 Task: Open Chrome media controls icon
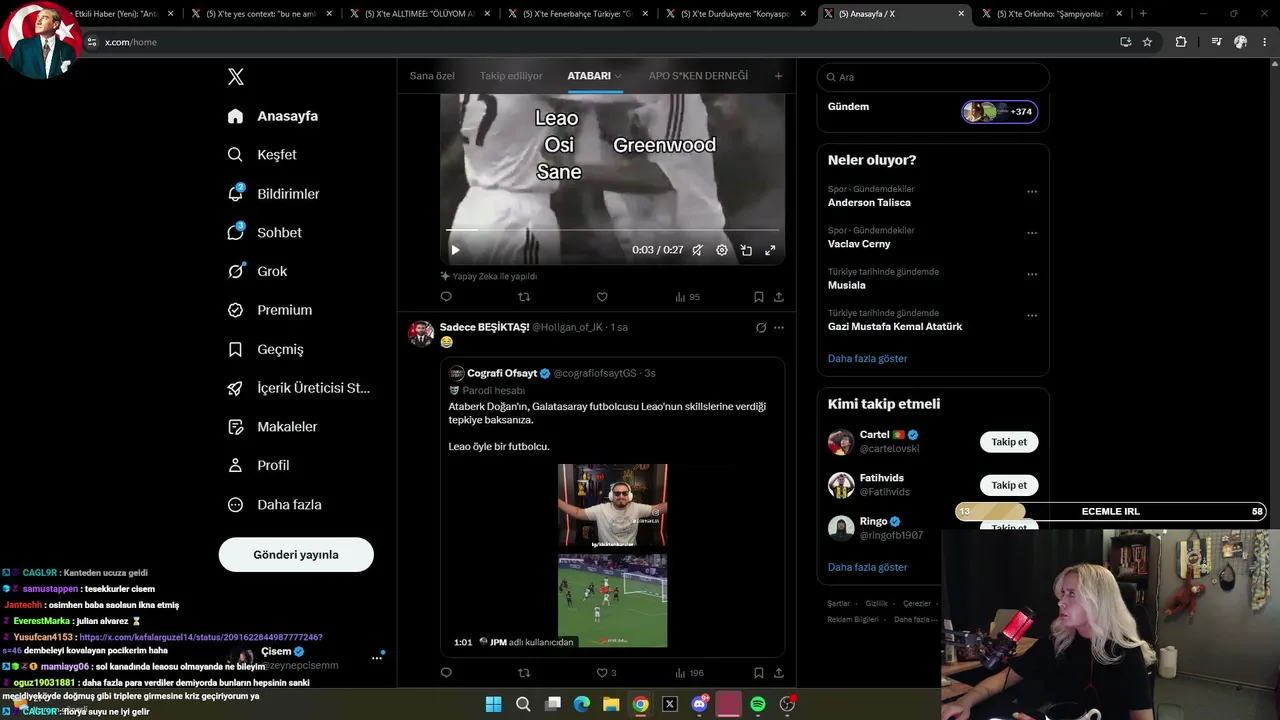click(x=1216, y=42)
